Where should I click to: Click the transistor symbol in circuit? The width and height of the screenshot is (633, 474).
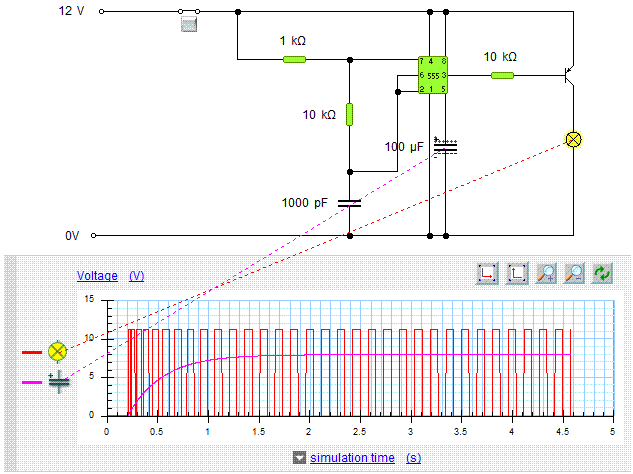(568, 74)
